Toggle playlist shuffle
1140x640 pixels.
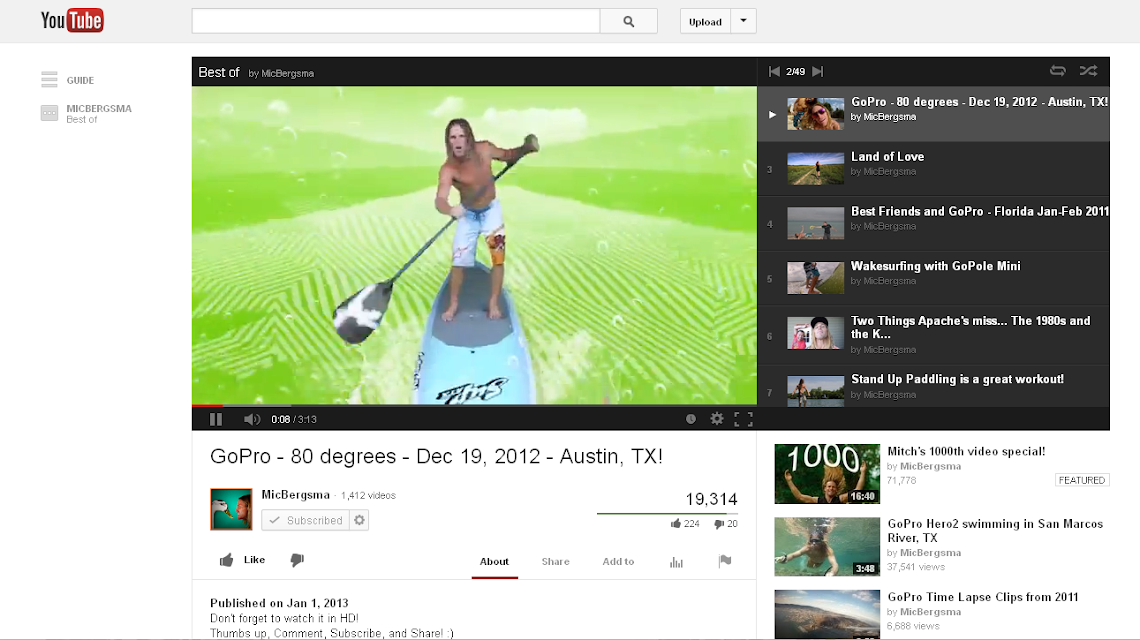coord(1088,71)
